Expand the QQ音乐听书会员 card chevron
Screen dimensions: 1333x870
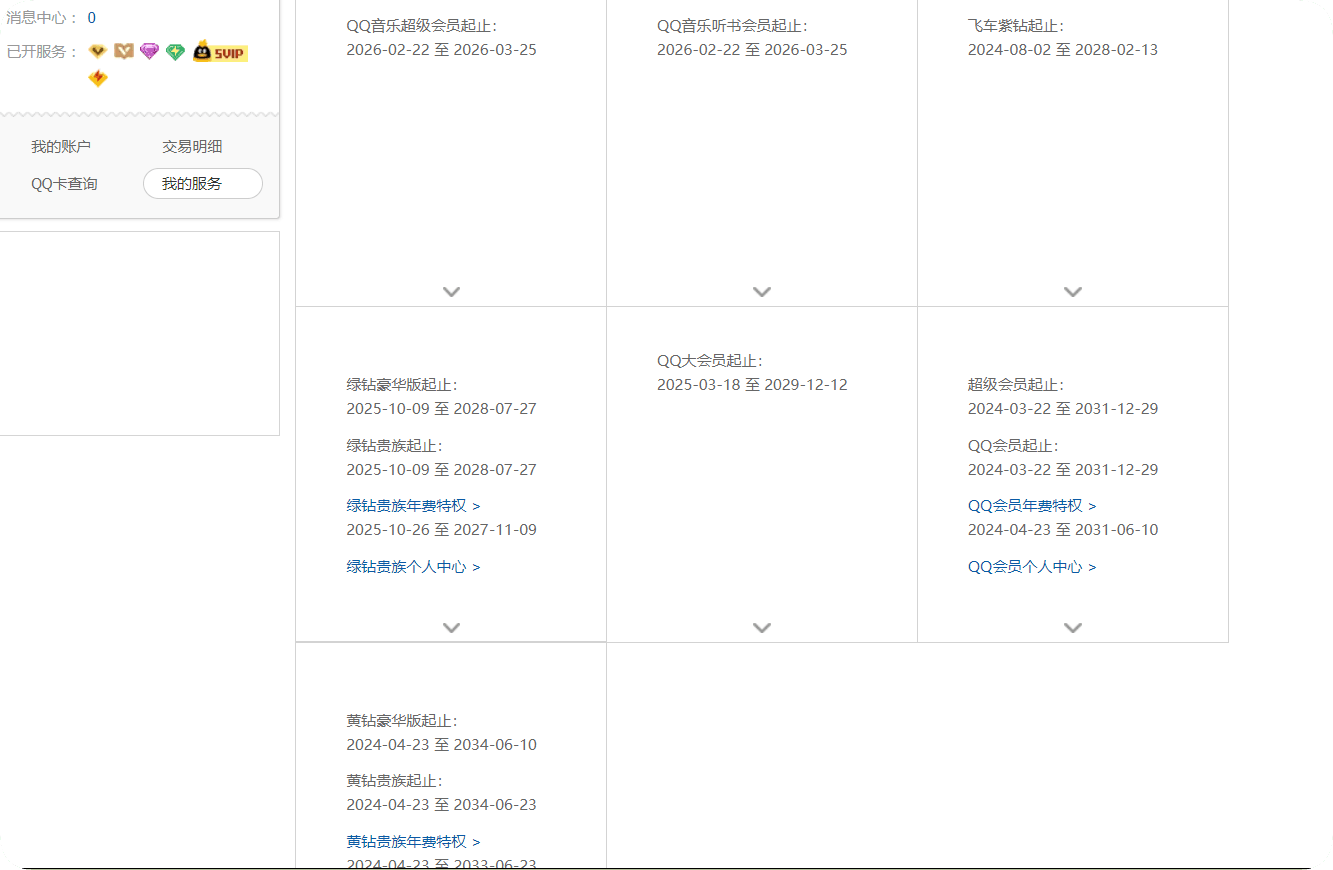tap(762, 292)
